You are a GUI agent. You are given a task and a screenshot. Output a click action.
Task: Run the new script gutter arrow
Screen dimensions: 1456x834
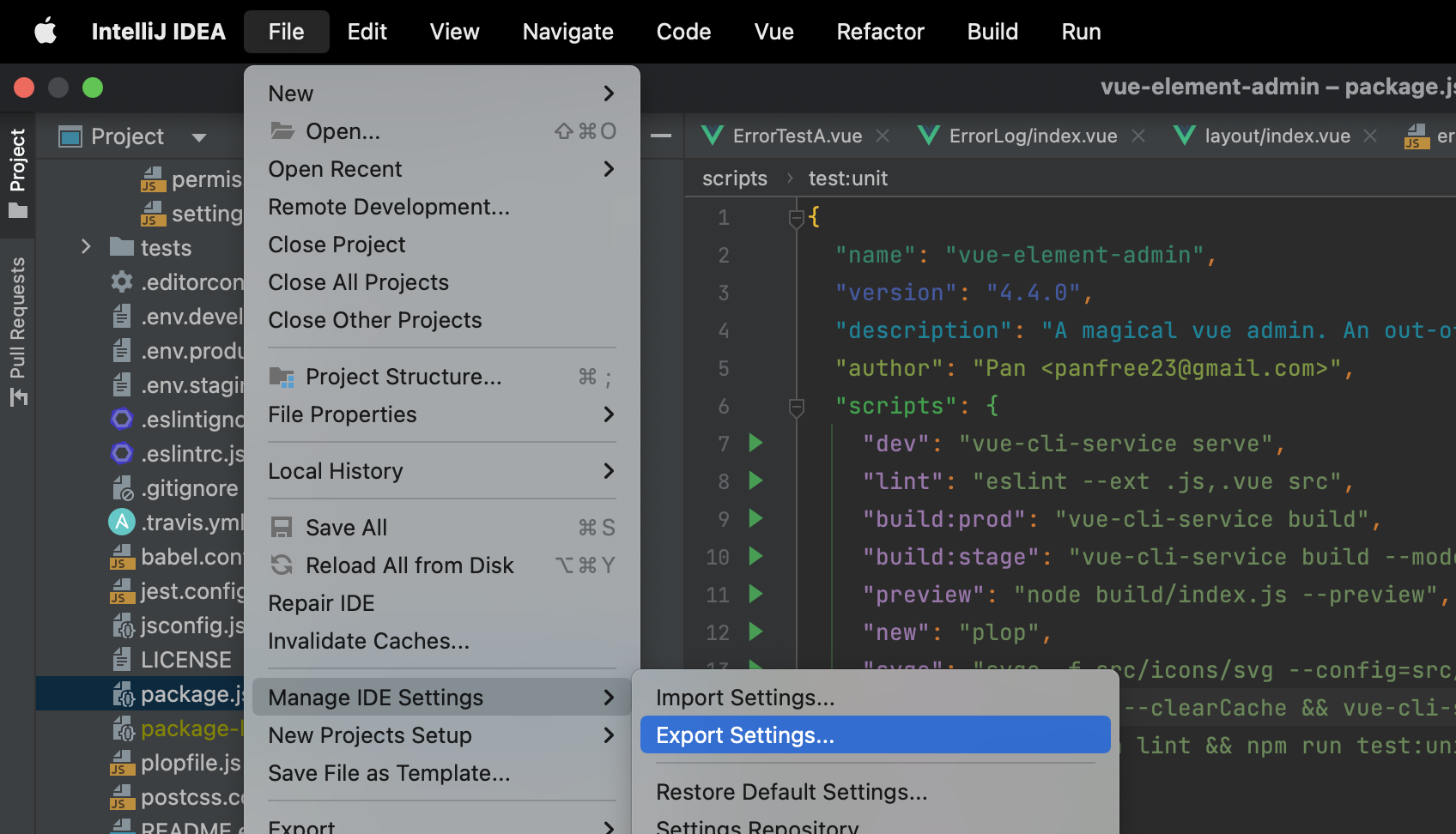pyautogui.click(x=755, y=632)
